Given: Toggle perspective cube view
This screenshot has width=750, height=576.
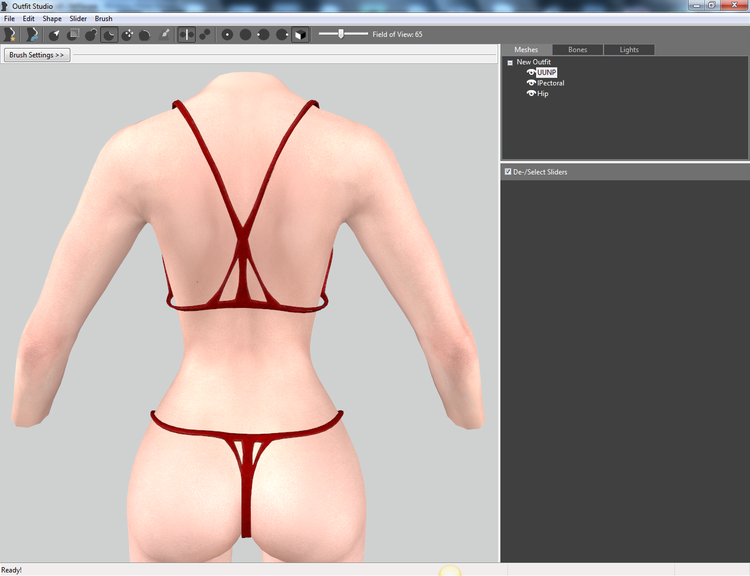Looking at the screenshot, I should point(300,34).
